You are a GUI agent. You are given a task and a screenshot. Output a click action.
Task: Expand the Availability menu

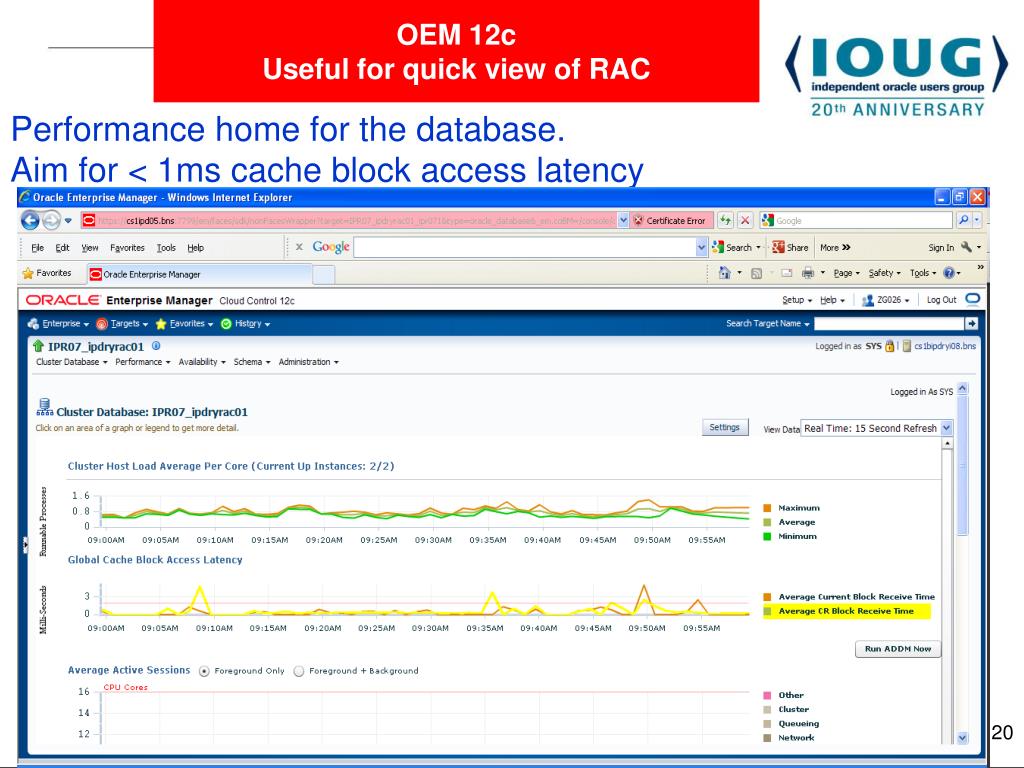point(202,362)
